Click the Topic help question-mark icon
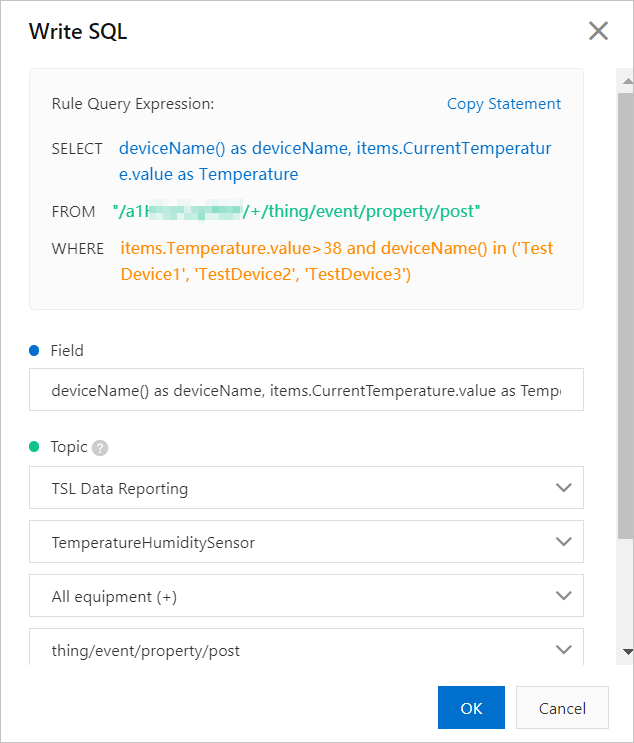This screenshot has height=743, width=634. [x=100, y=448]
